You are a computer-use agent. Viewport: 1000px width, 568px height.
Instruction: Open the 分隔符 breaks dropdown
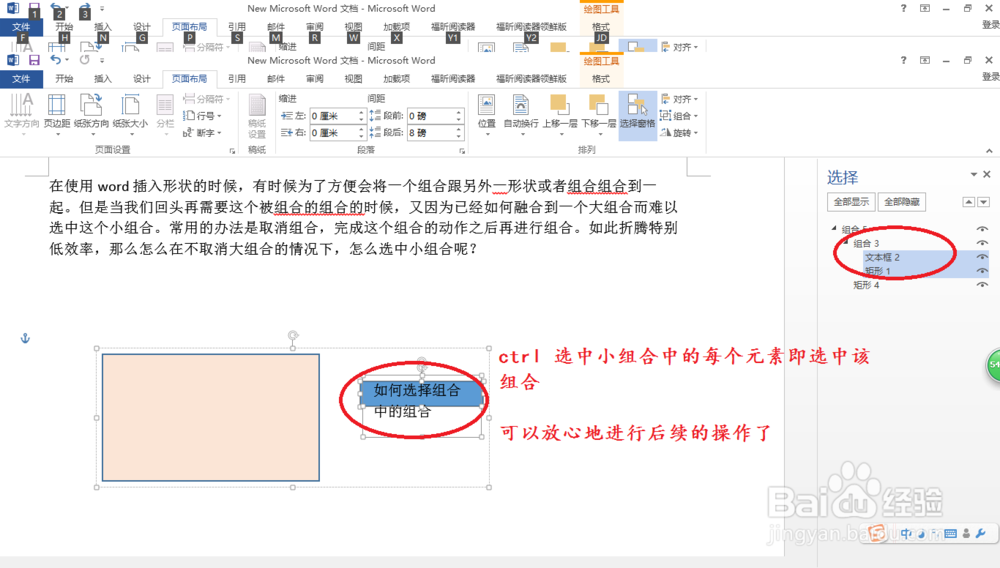point(207,99)
